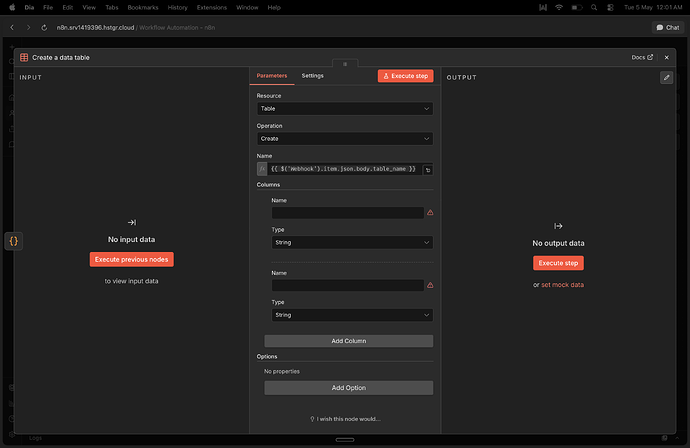The height and width of the screenshot is (448, 690).
Task: Open Spotlight search icon
Action: click(594, 7)
